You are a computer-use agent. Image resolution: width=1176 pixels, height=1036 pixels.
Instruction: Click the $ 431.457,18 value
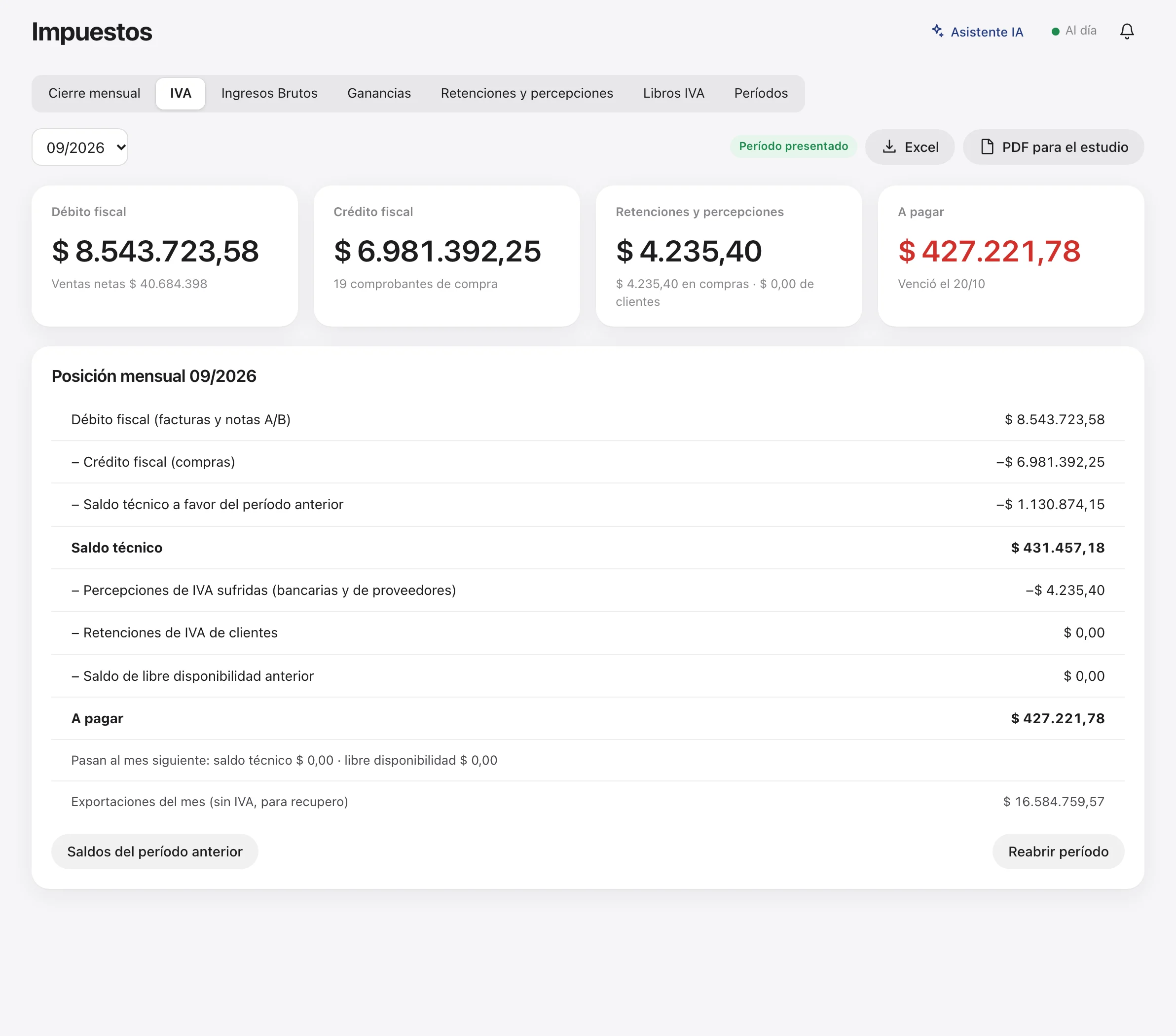pos(1058,548)
